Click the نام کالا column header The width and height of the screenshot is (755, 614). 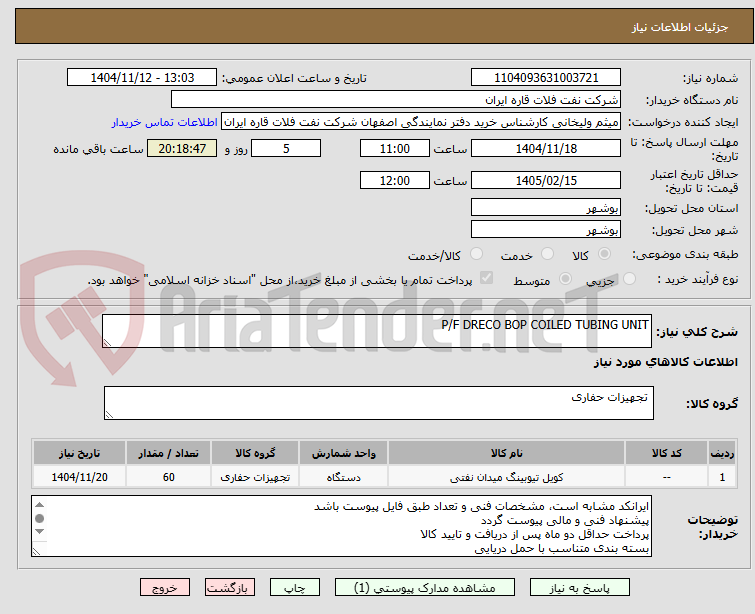507,453
